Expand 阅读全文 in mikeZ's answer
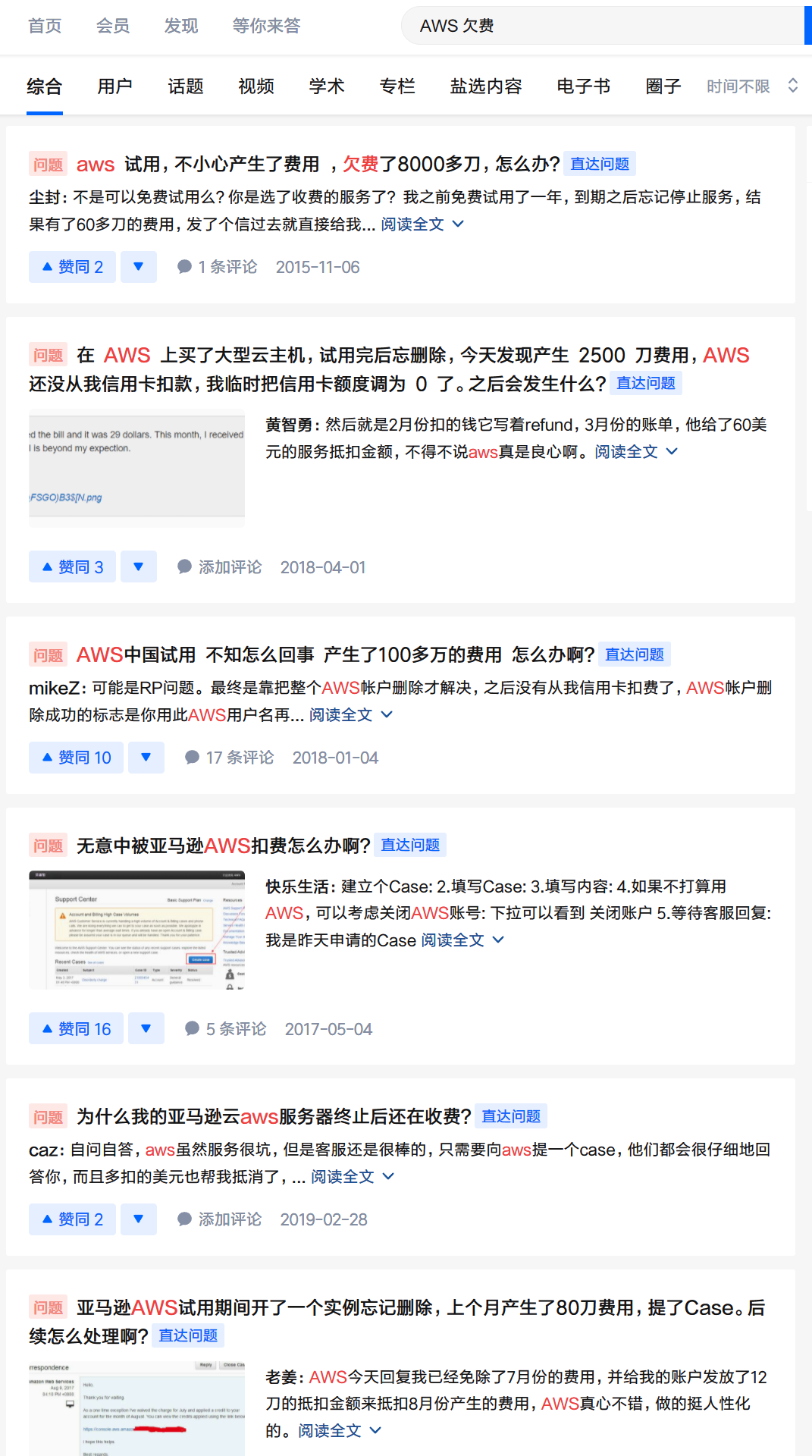 pos(350,715)
